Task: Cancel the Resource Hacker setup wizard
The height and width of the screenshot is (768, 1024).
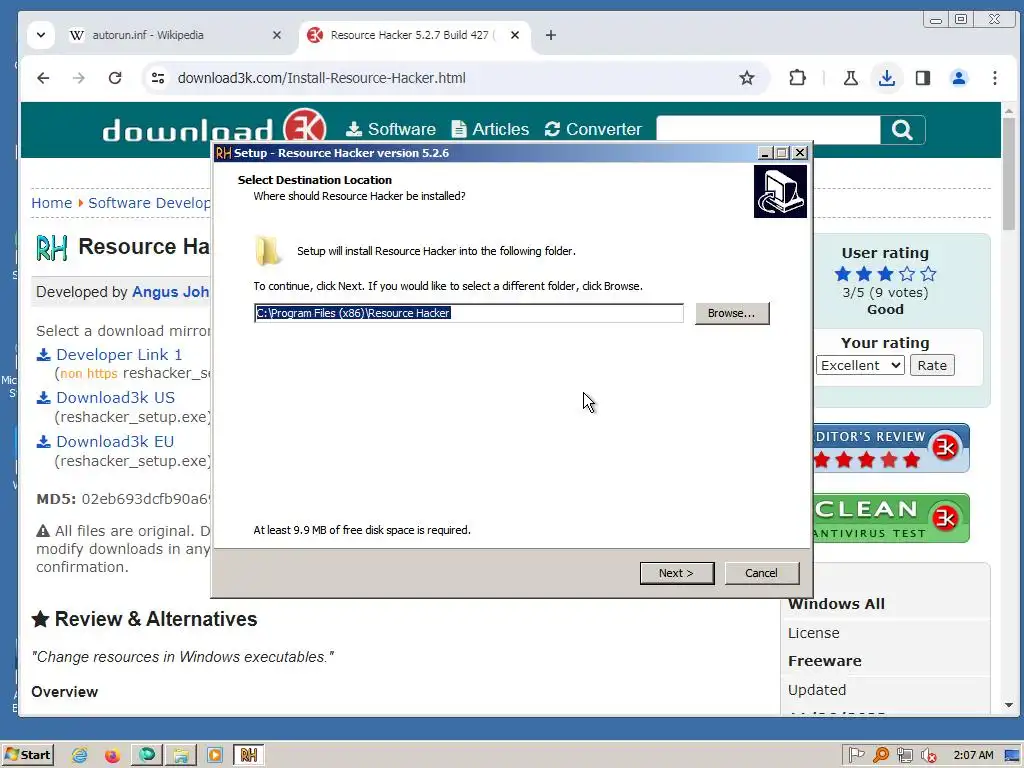Action: point(761,573)
